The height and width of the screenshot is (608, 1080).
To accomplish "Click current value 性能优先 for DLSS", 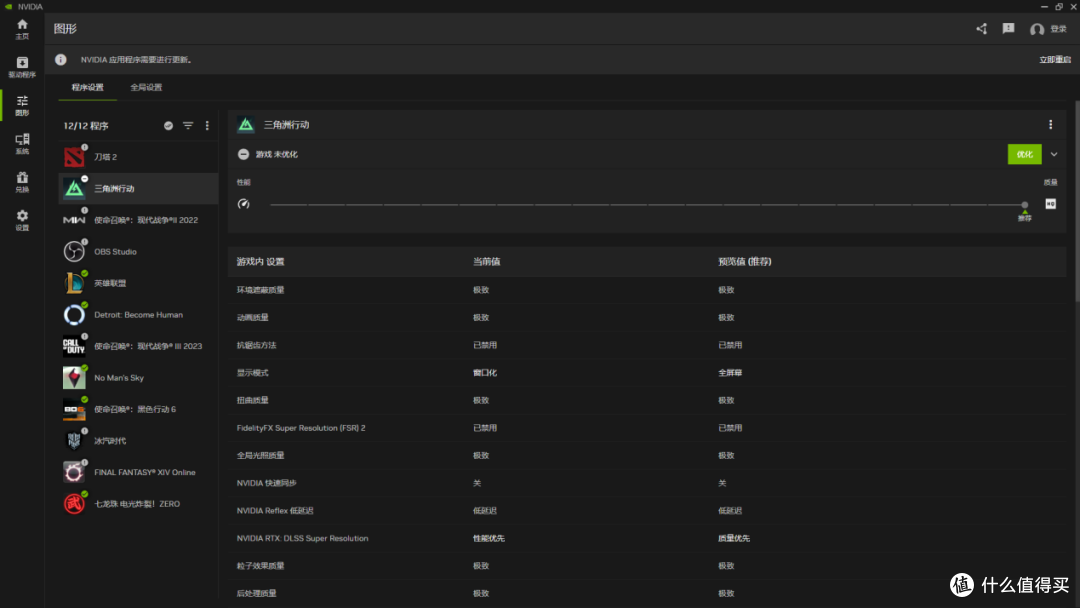I will point(488,538).
